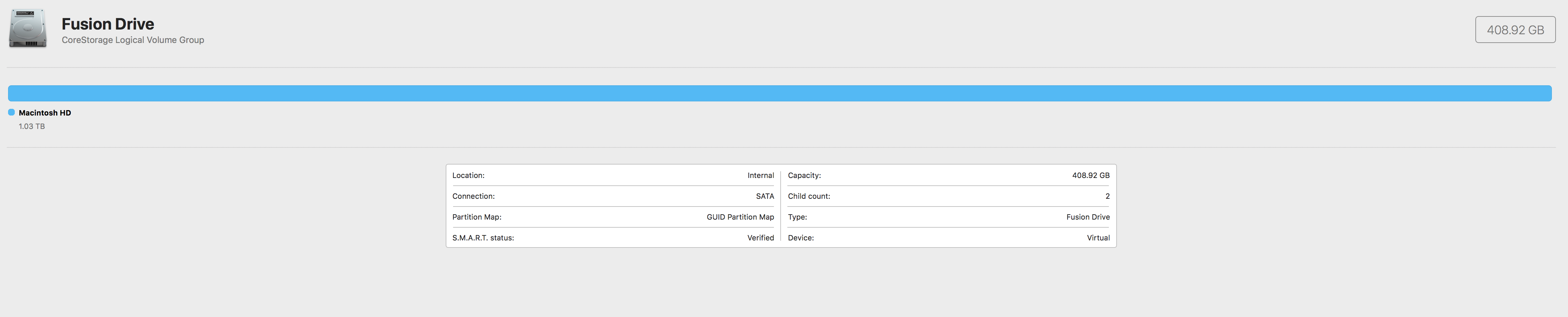Select the Macintosh HD volume label
The height and width of the screenshot is (317, 1568).
[45, 113]
